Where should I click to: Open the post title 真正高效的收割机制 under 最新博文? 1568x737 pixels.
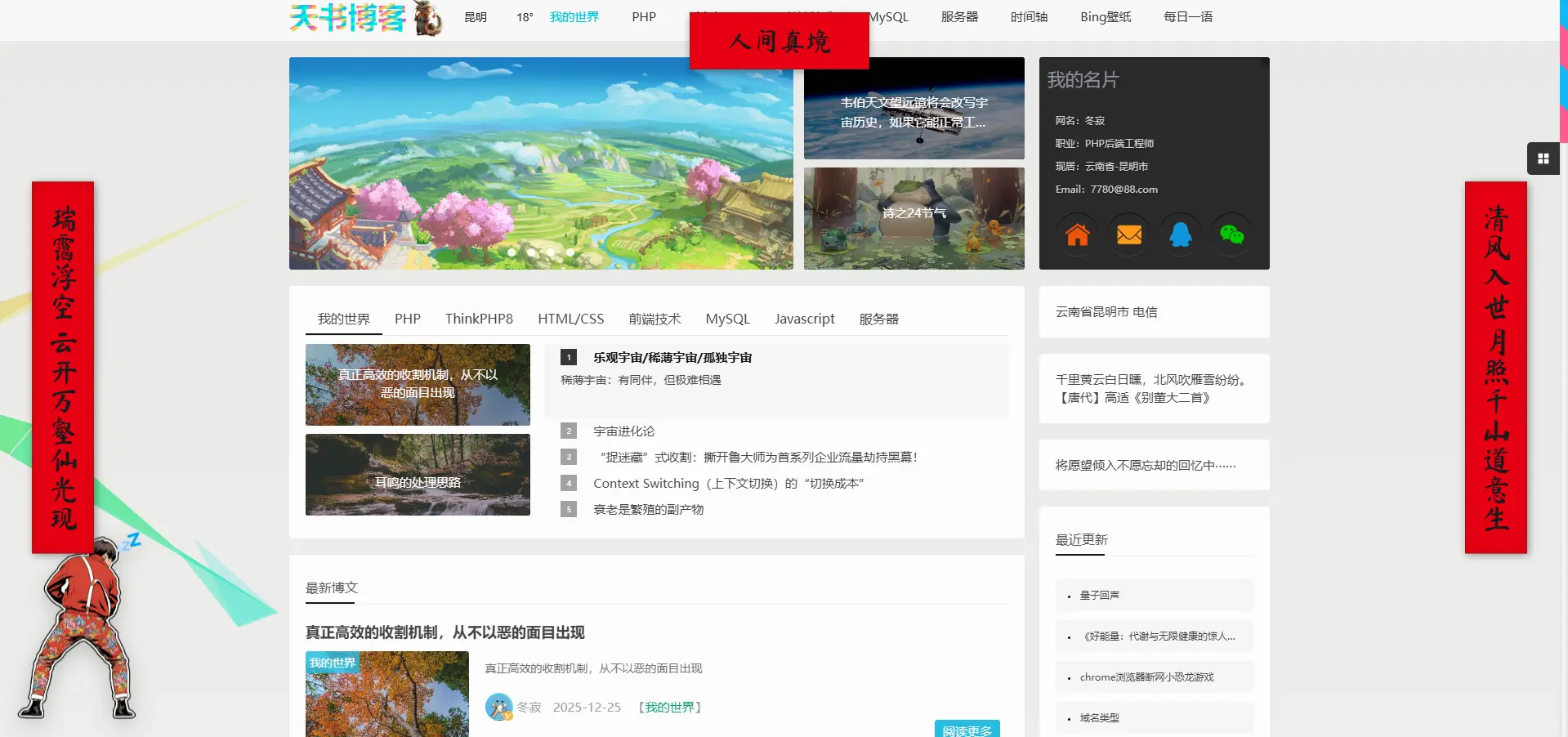(x=445, y=632)
